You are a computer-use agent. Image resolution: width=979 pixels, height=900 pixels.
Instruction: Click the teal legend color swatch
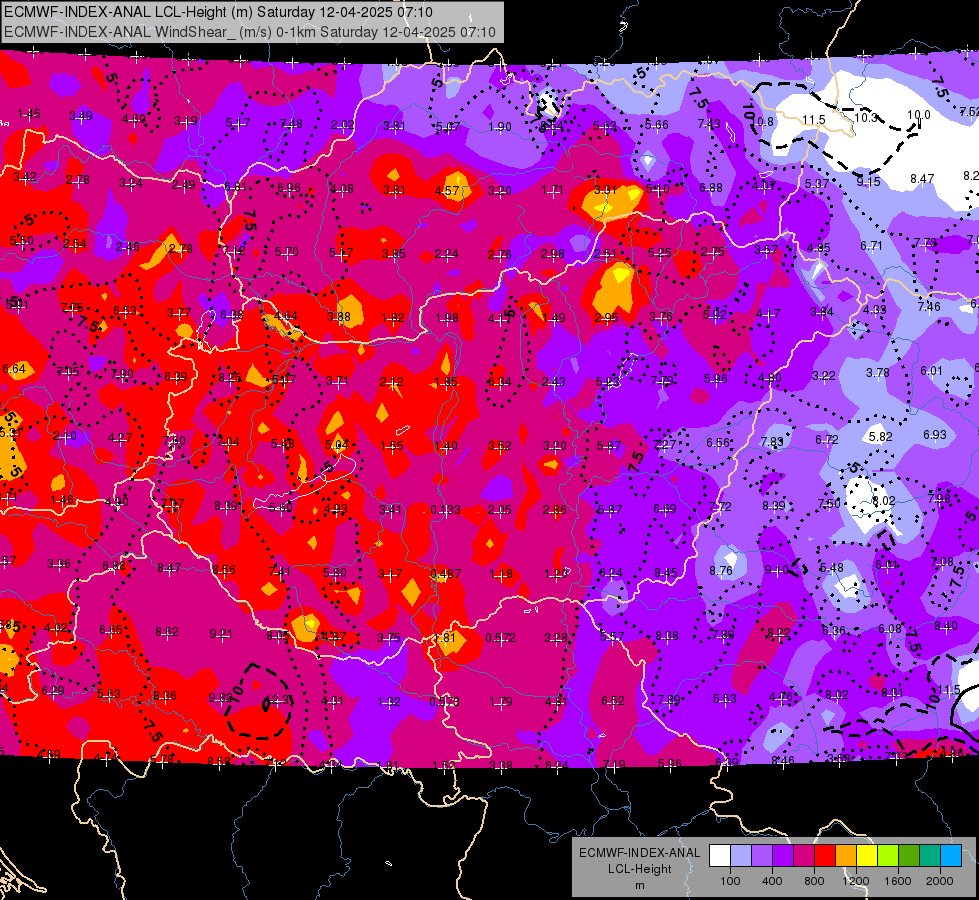point(930,856)
